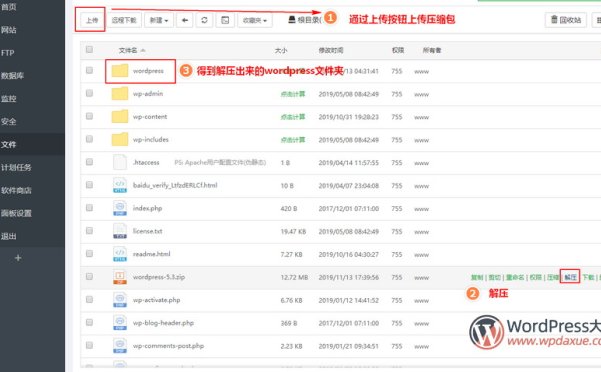Open 计划任务 in the sidebar
Image resolution: width=601 pixels, height=372 pixels.
tap(16, 167)
